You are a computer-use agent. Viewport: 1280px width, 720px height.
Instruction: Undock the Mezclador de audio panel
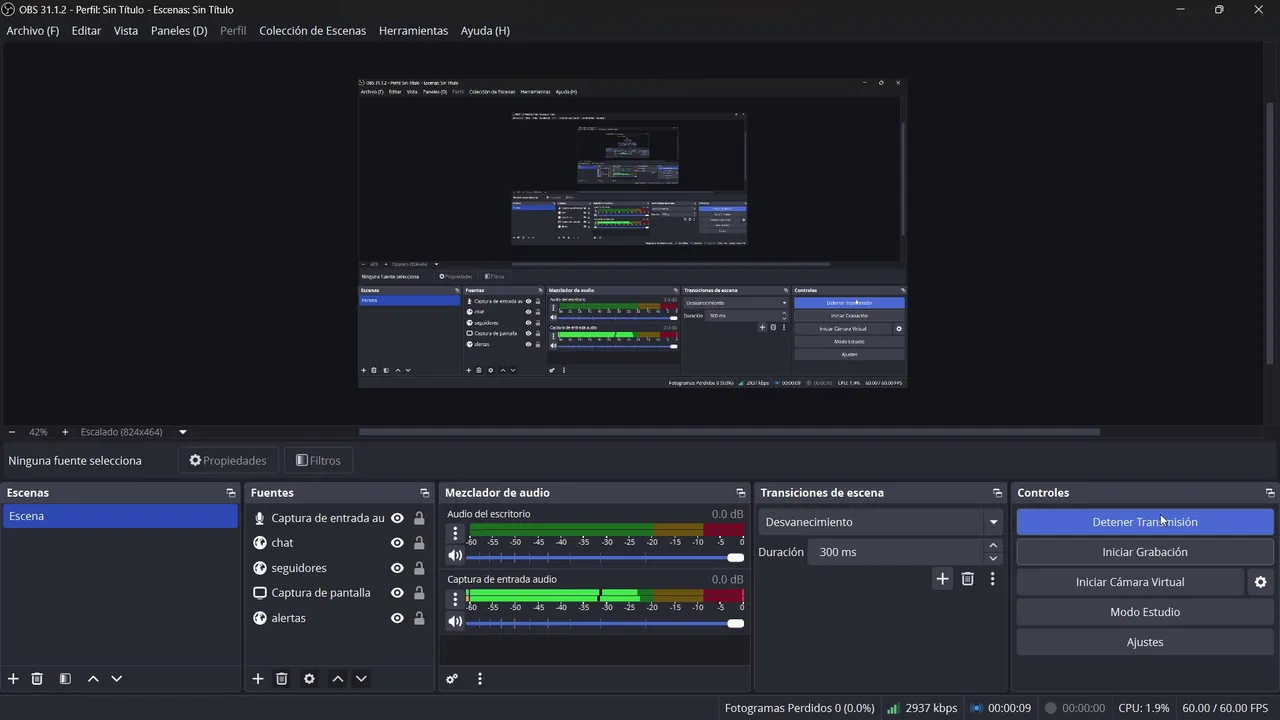coord(741,493)
